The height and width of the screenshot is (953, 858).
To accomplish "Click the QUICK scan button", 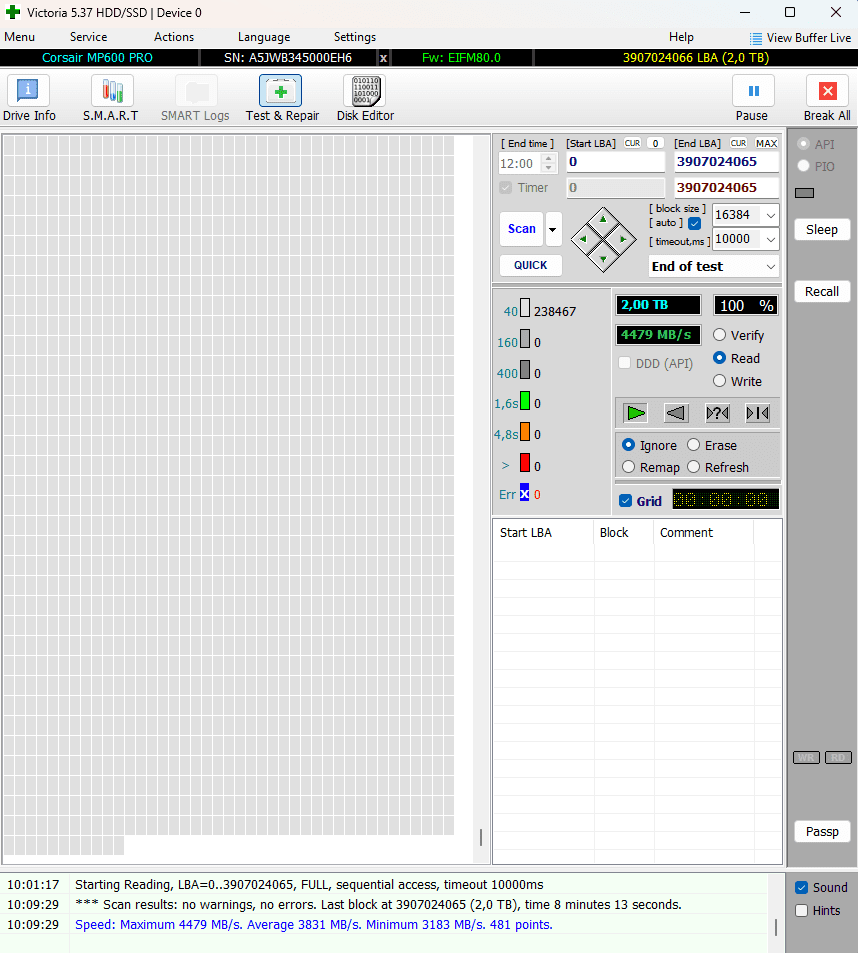I will pos(530,265).
